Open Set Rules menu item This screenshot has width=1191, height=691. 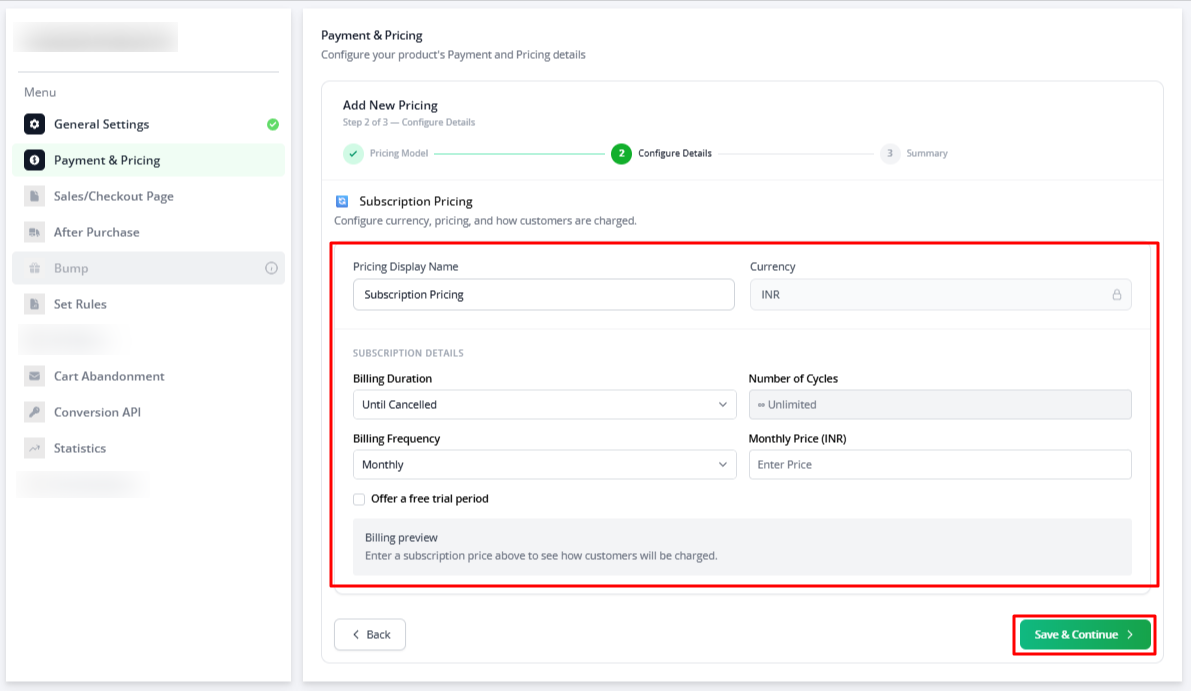[149, 304]
